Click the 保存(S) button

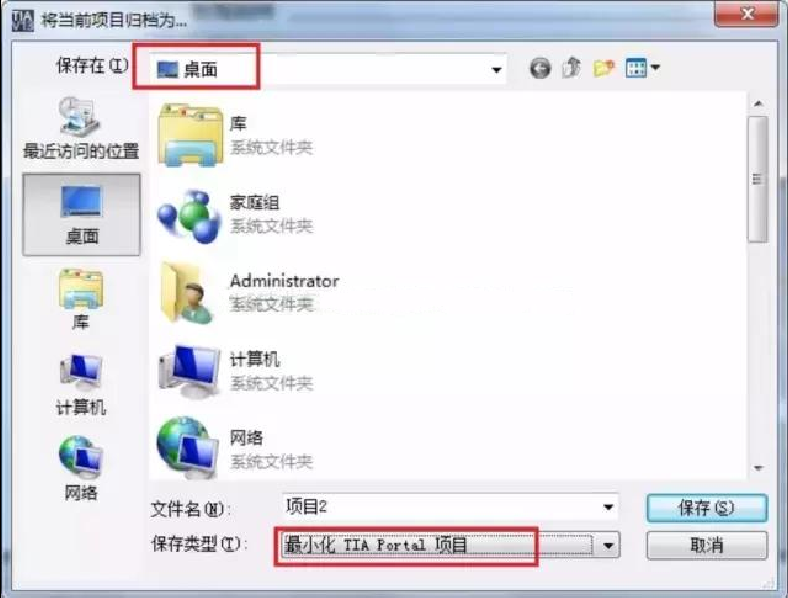[707, 508]
